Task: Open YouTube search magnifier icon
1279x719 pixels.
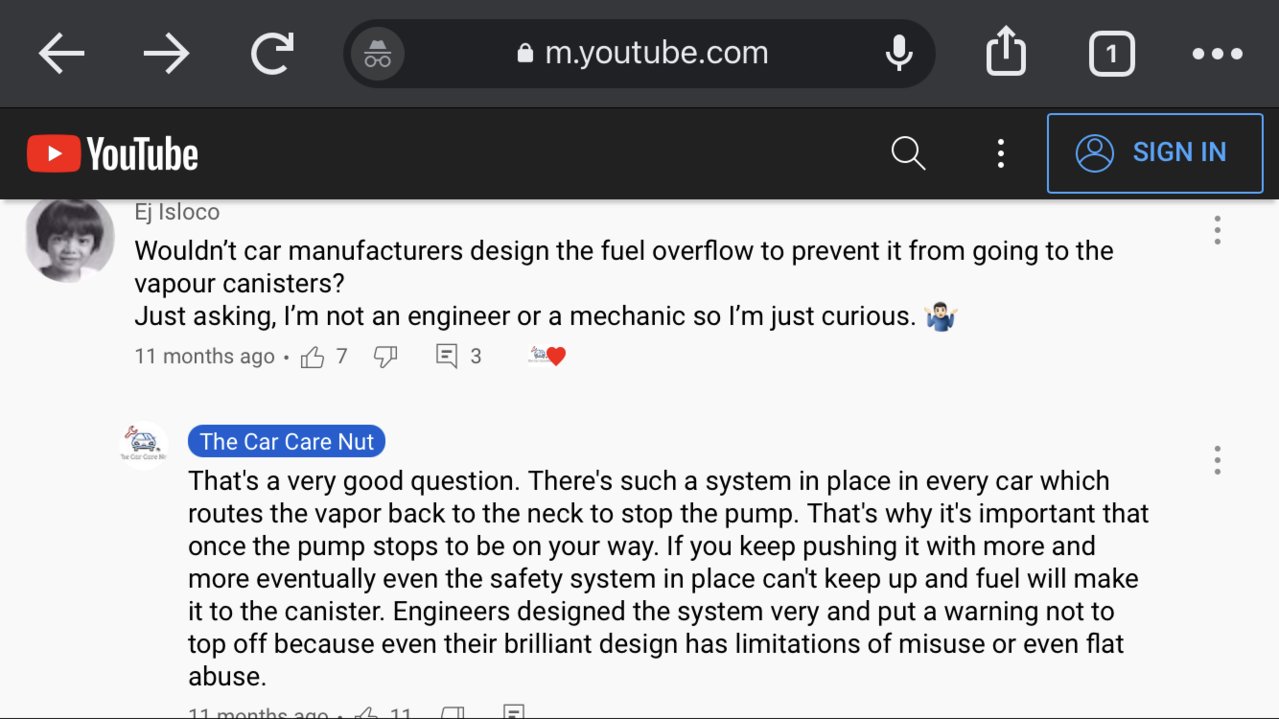Action: tap(908, 153)
